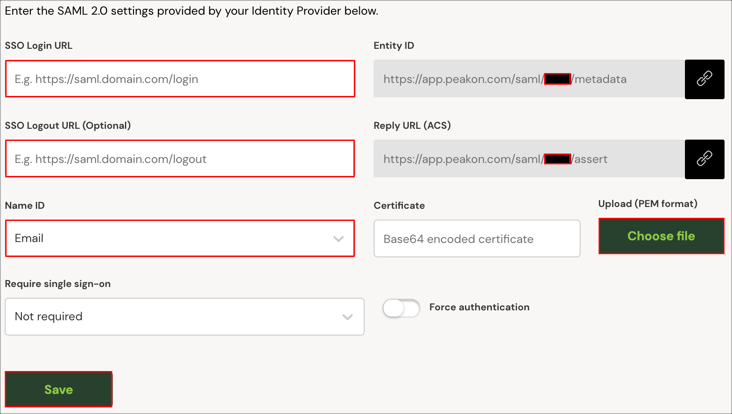Save the SAML settings
Image resolution: width=732 pixels, height=414 pixels.
click(x=58, y=389)
